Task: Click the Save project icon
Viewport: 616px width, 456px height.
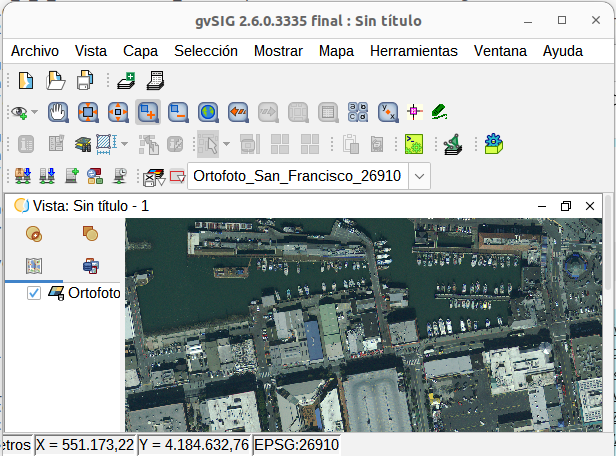Action: (x=86, y=81)
